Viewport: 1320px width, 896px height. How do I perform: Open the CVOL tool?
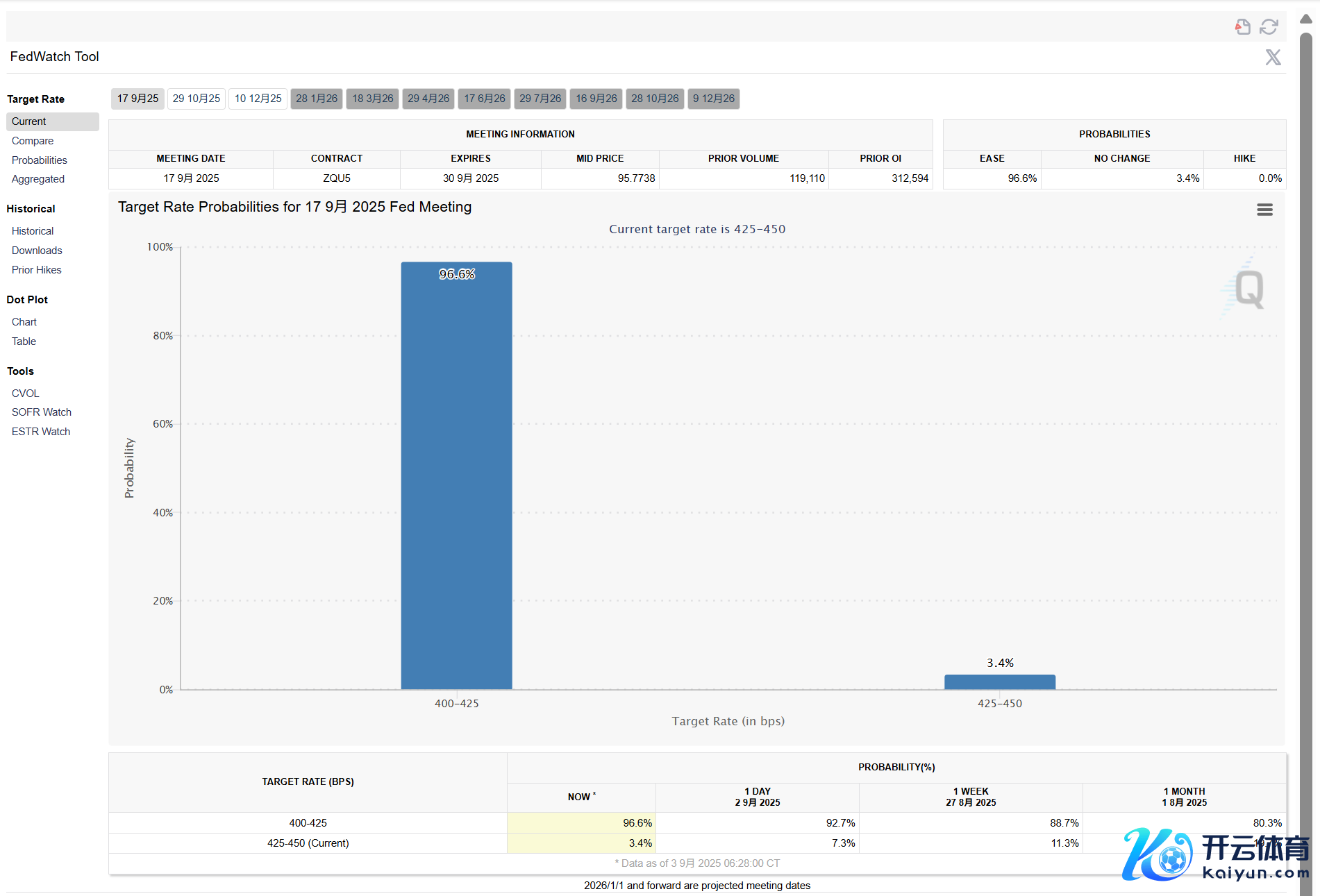(x=26, y=394)
